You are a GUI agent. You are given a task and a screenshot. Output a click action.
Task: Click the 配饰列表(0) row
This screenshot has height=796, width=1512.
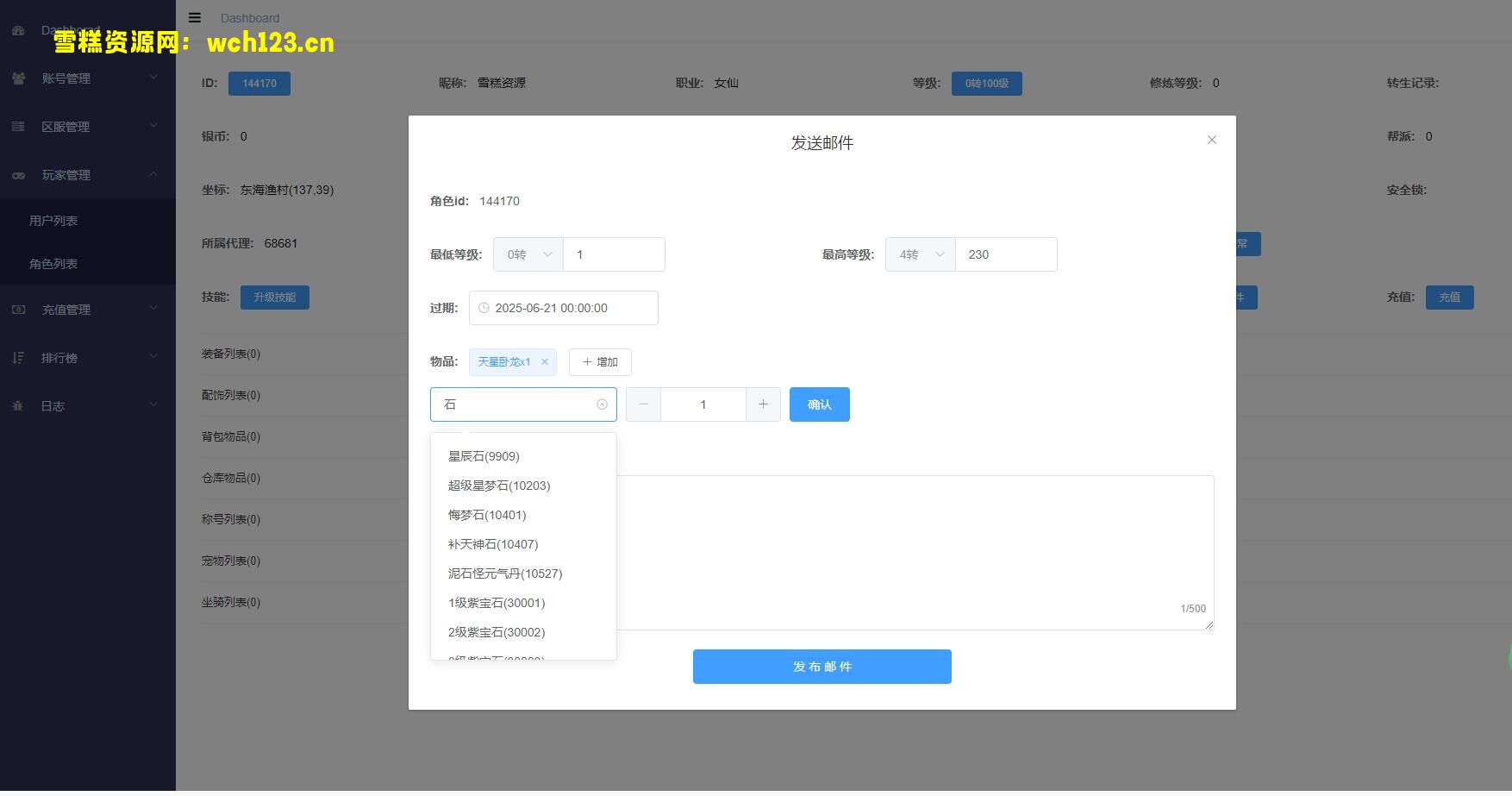pyautogui.click(x=231, y=396)
